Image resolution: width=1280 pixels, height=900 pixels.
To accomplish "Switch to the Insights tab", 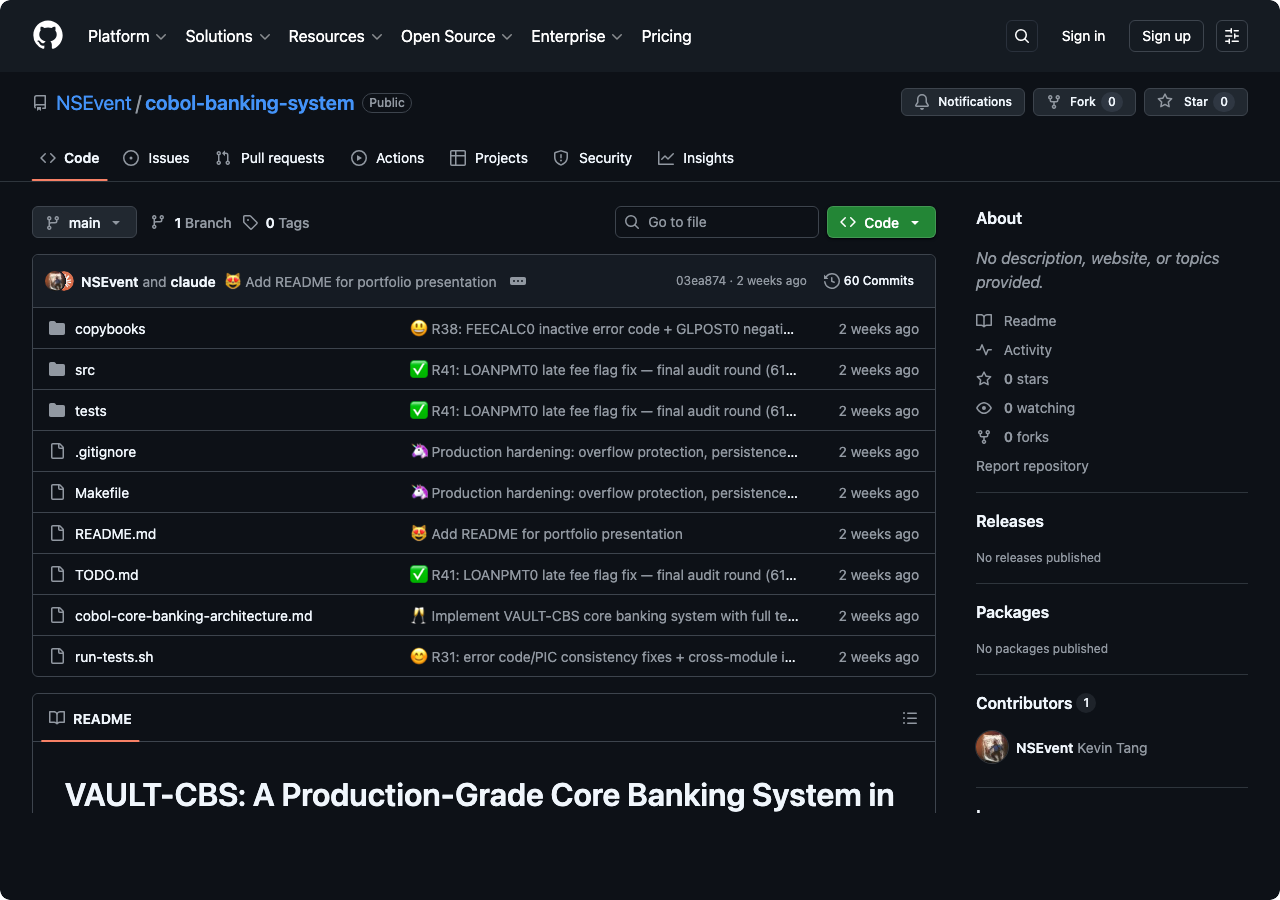I will [x=696, y=158].
